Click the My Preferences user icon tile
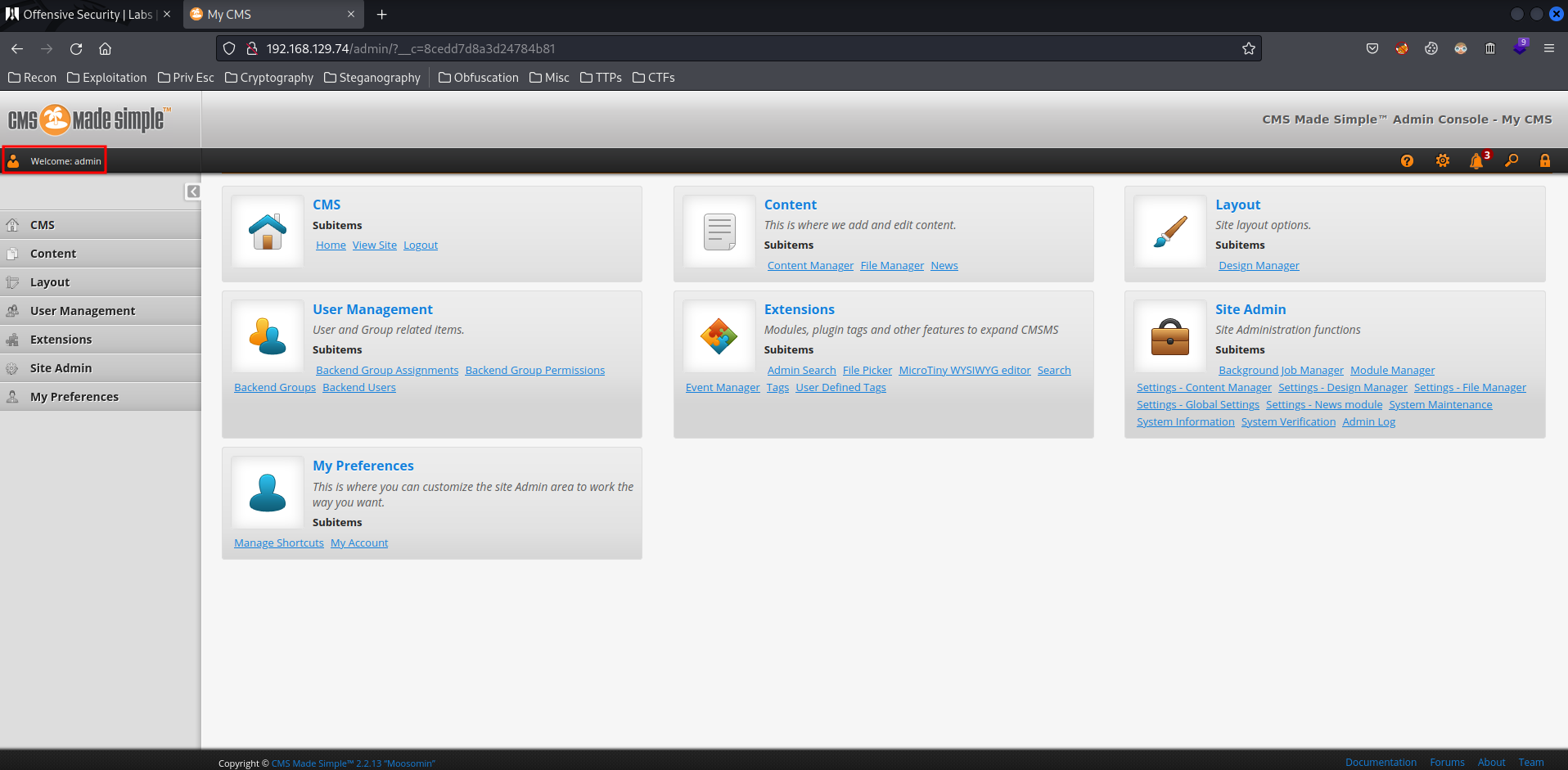This screenshot has width=1568, height=770. pos(268,493)
